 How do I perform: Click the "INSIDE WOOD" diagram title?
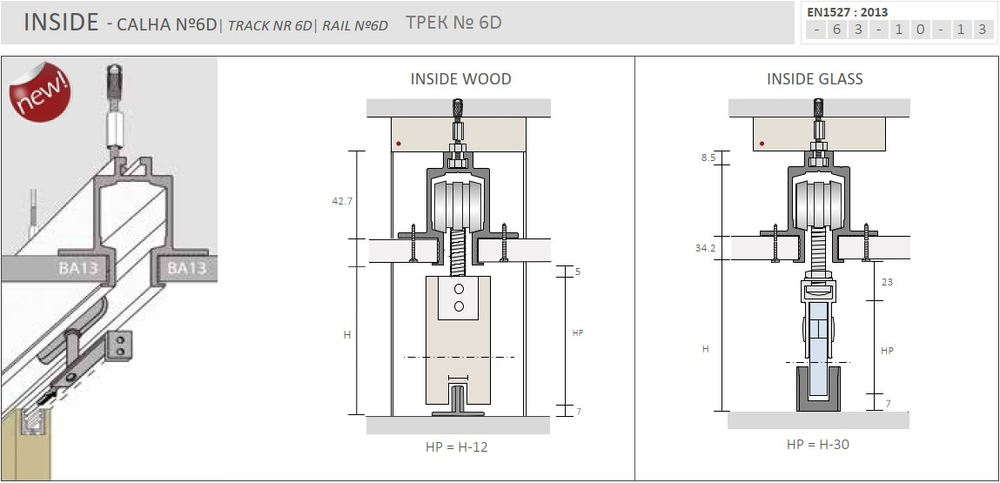(x=460, y=79)
